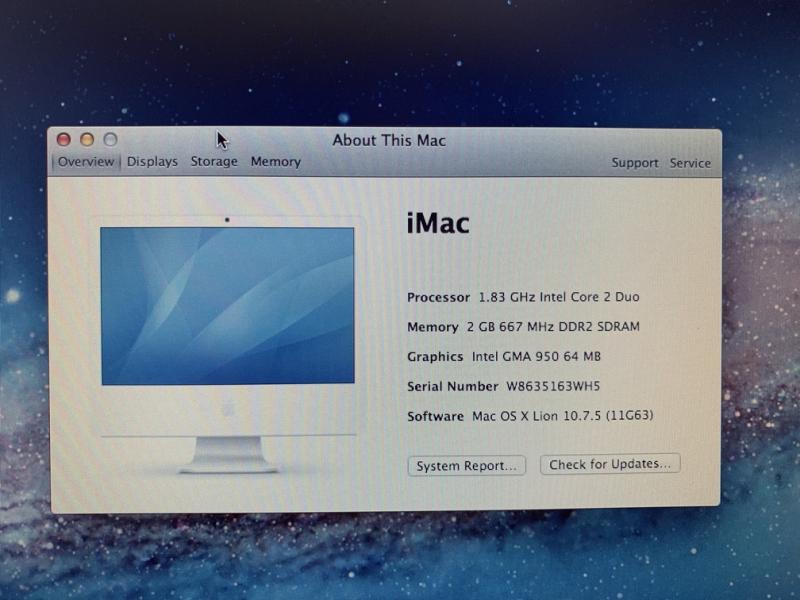Image resolution: width=800 pixels, height=600 pixels.
Task: Click the System Report button
Action: click(x=466, y=466)
